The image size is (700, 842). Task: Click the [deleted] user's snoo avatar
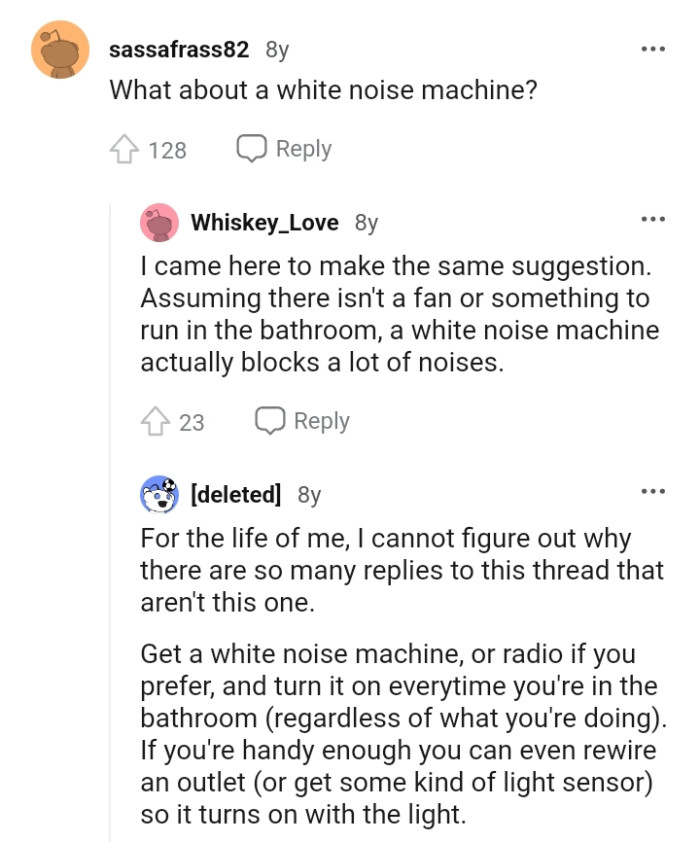pyautogui.click(x=157, y=491)
